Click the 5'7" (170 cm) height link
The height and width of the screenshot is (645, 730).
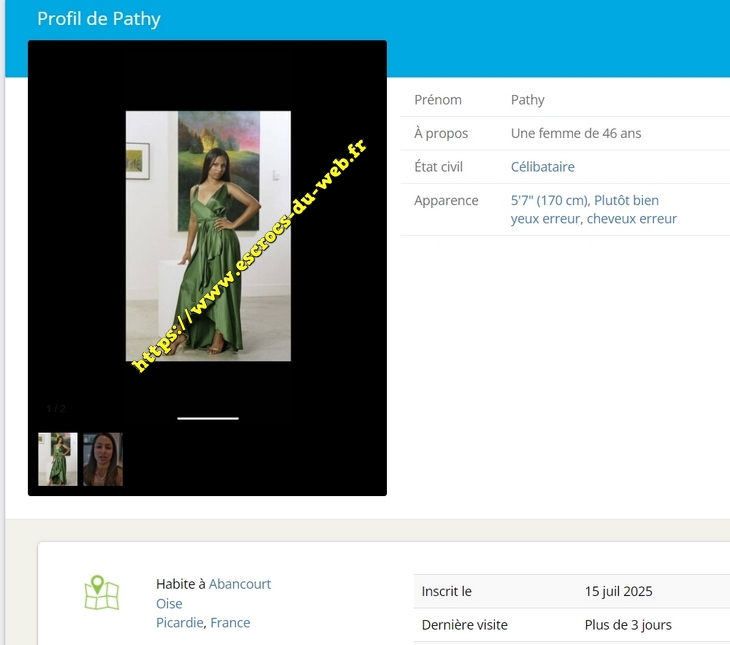pyautogui.click(x=549, y=200)
